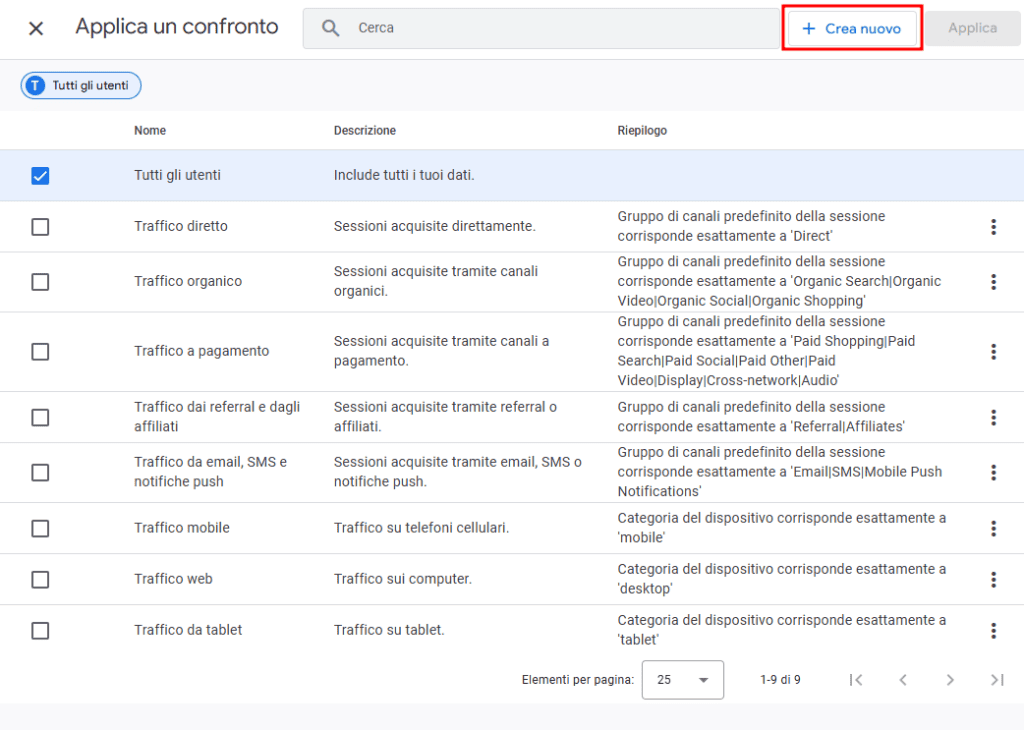Open options menu for Traffico a pagamento
Viewport: 1024px width, 730px height.
(993, 352)
